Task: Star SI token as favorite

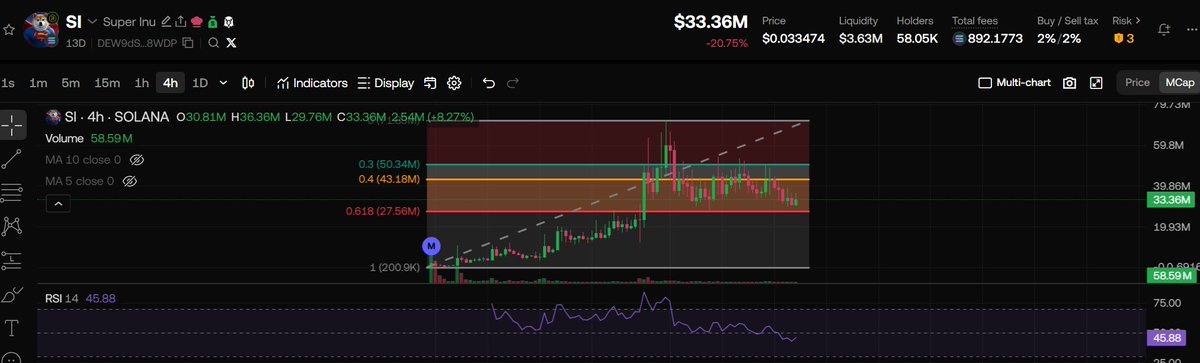Action: pos(9,31)
